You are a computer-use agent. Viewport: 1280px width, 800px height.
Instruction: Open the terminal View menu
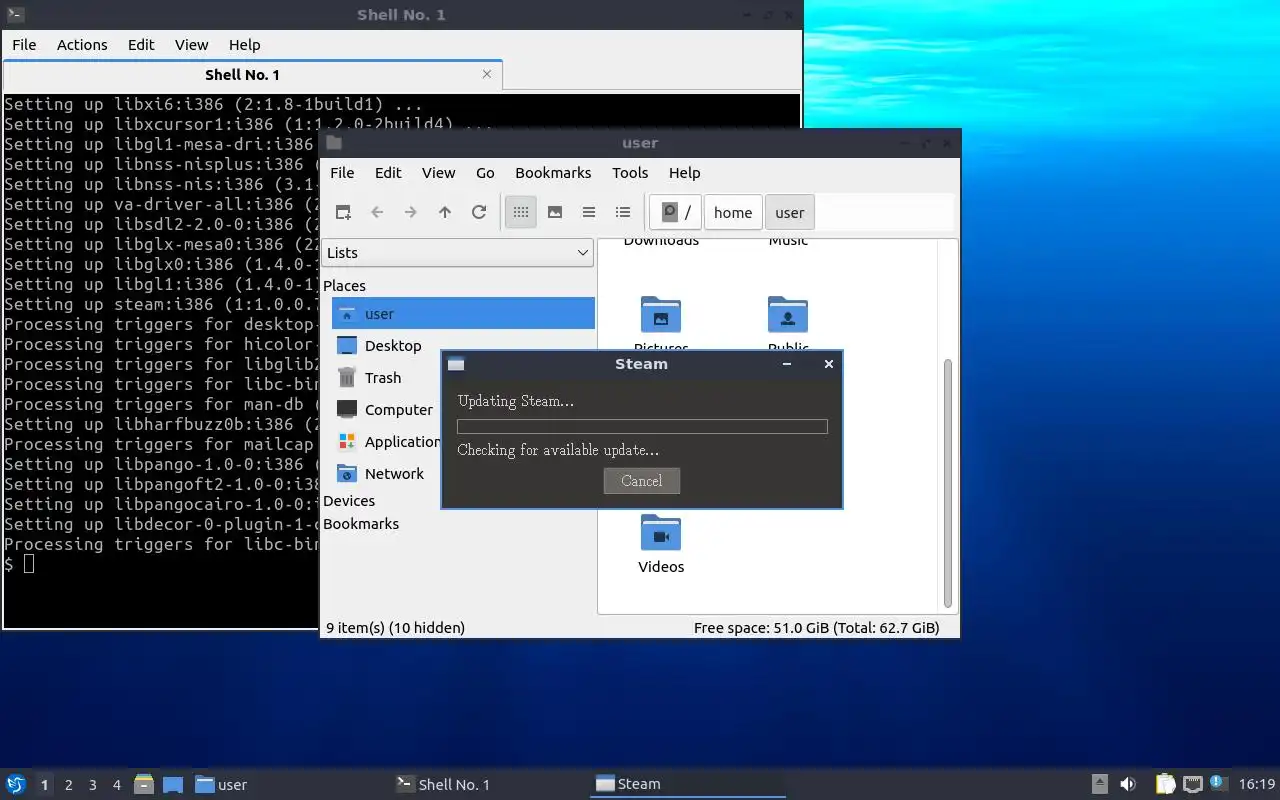(x=191, y=45)
